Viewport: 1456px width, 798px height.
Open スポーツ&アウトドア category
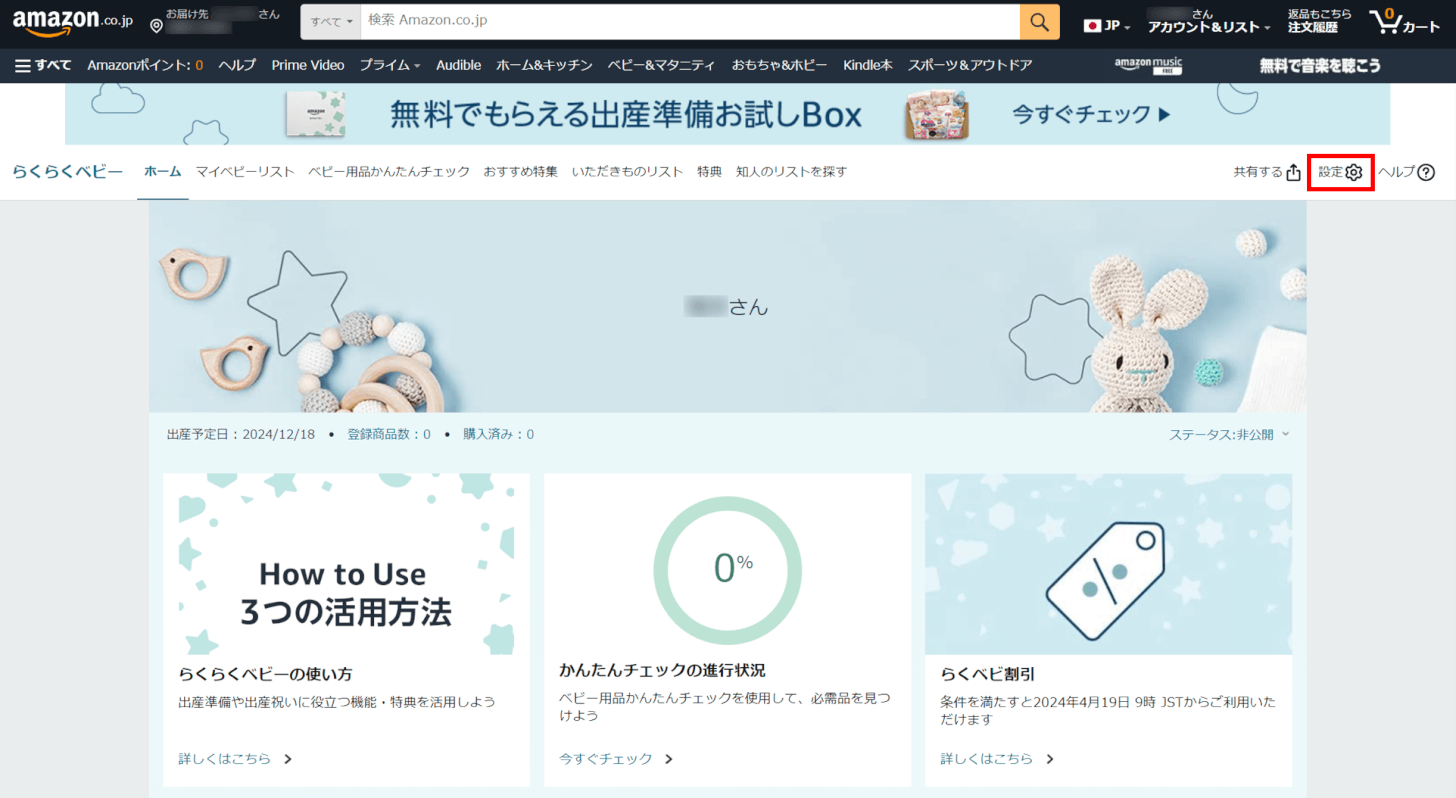pos(970,65)
